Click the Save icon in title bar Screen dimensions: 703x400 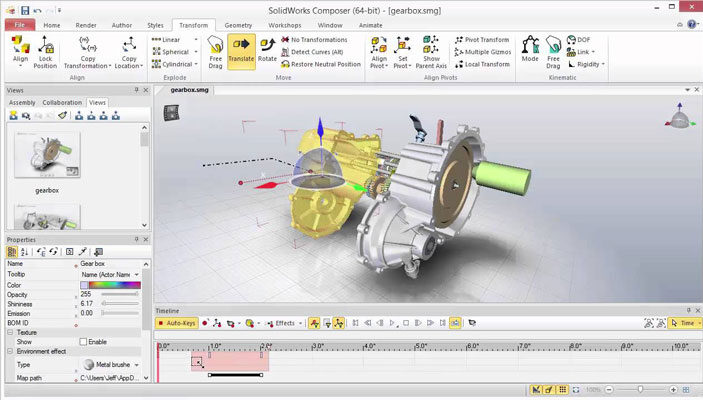[25, 10]
